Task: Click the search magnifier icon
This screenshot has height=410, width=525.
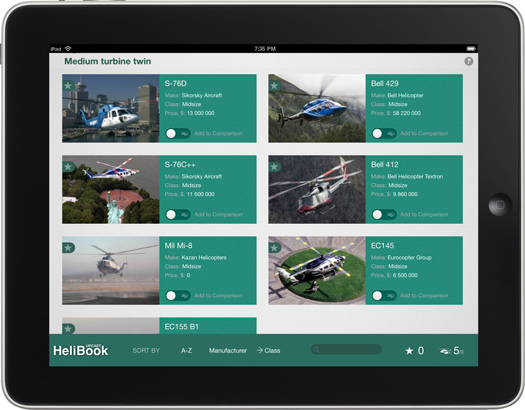Action: pyautogui.click(x=315, y=350)
